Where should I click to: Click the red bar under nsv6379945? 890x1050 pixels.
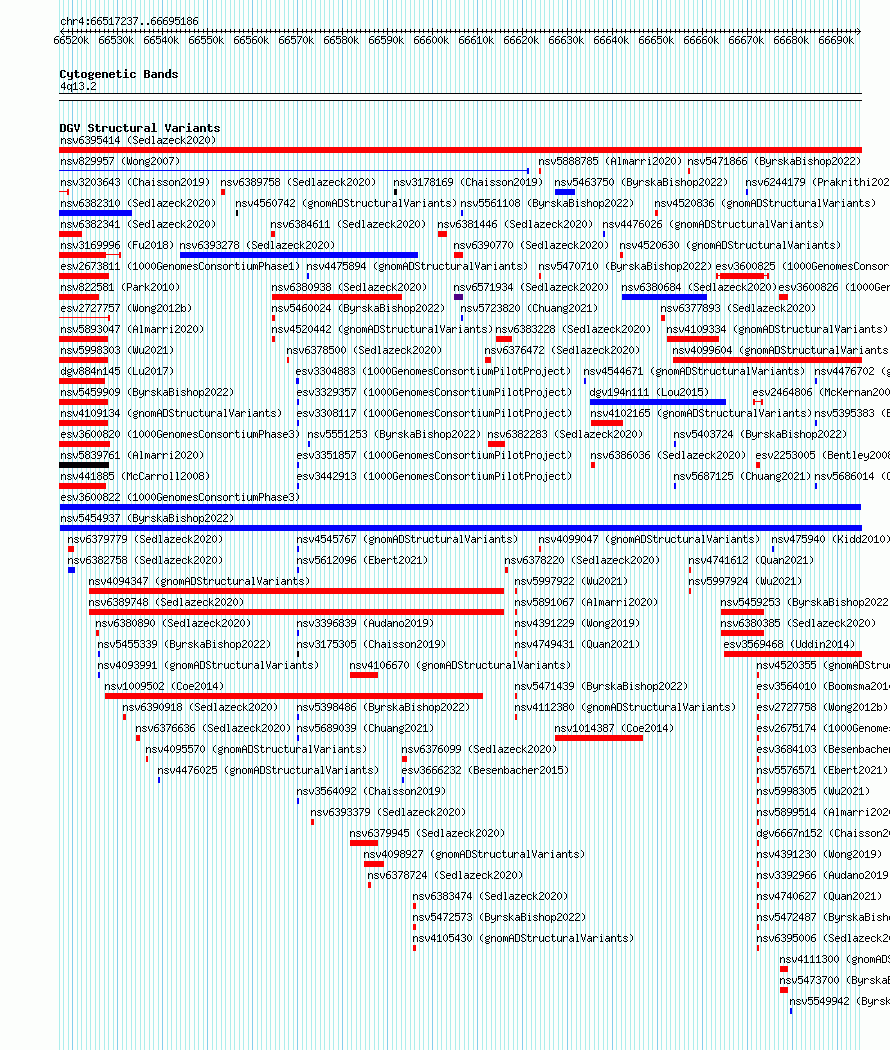(x=364, y=843)
